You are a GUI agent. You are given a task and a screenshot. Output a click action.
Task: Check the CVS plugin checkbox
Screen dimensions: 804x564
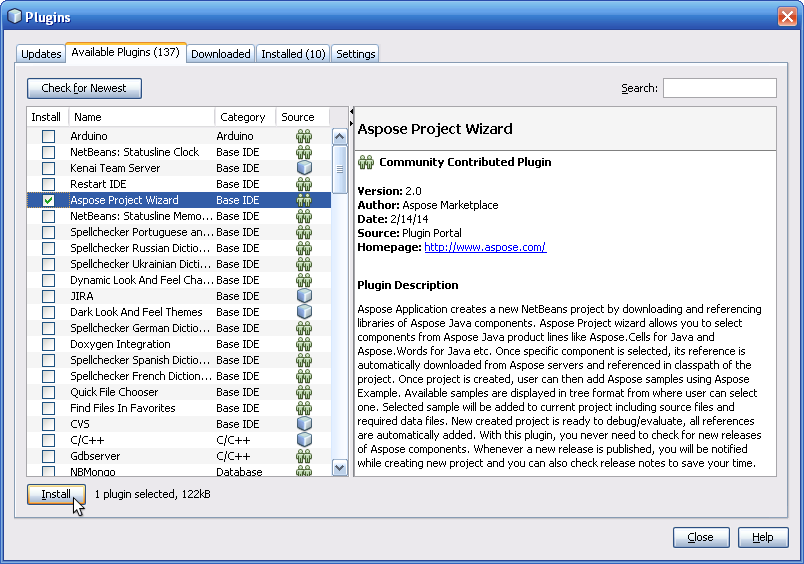(x=48, y=424)
